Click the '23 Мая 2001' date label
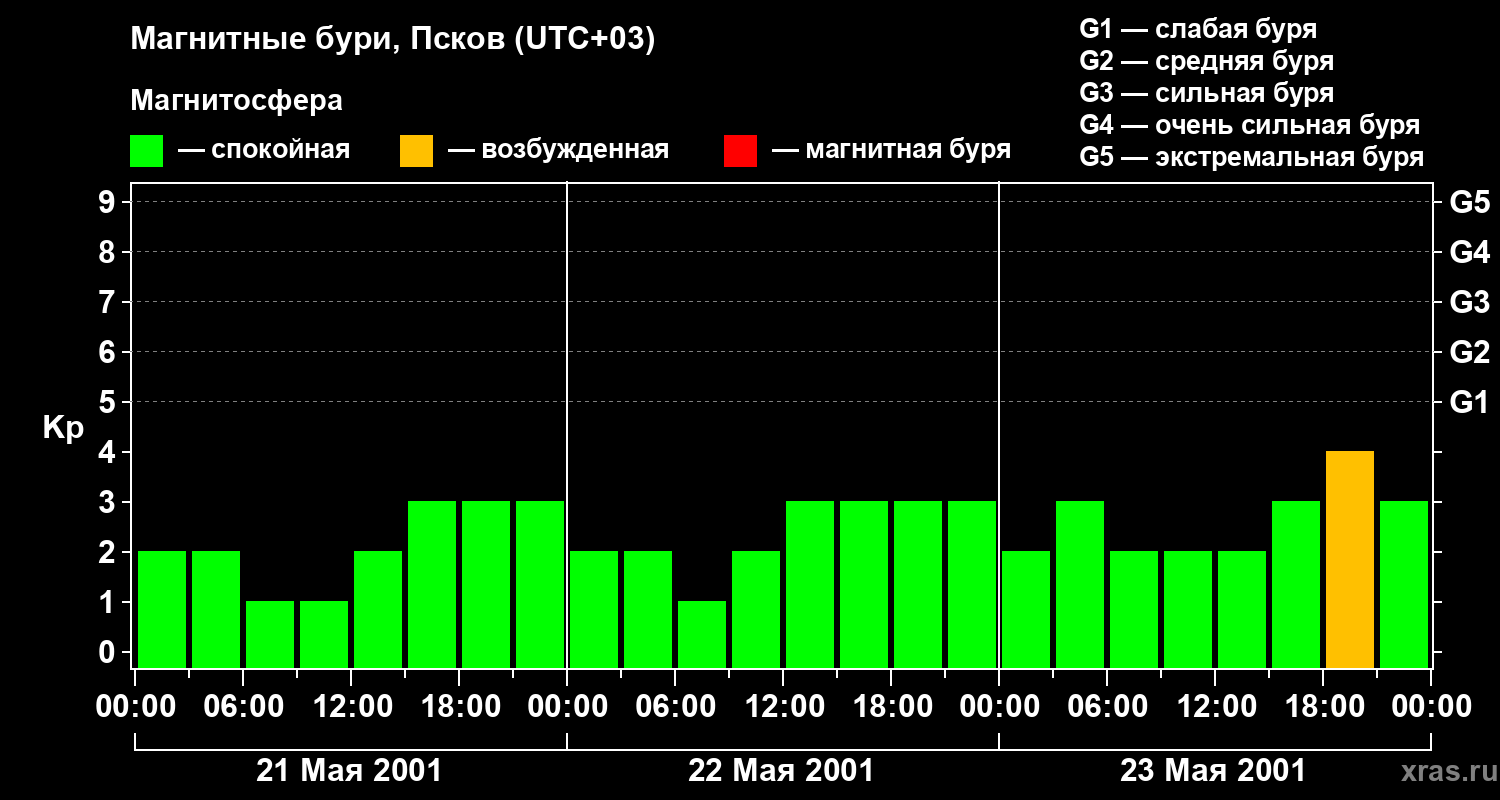This screenshot has height=800, width=1500. 1213,770
